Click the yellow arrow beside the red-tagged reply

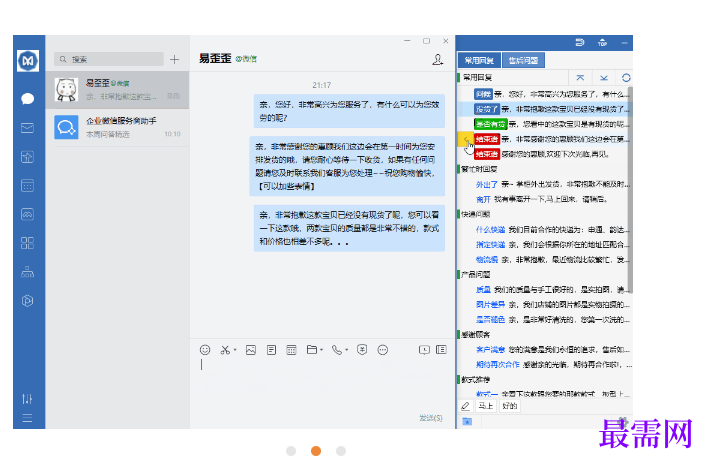point(466,139)
